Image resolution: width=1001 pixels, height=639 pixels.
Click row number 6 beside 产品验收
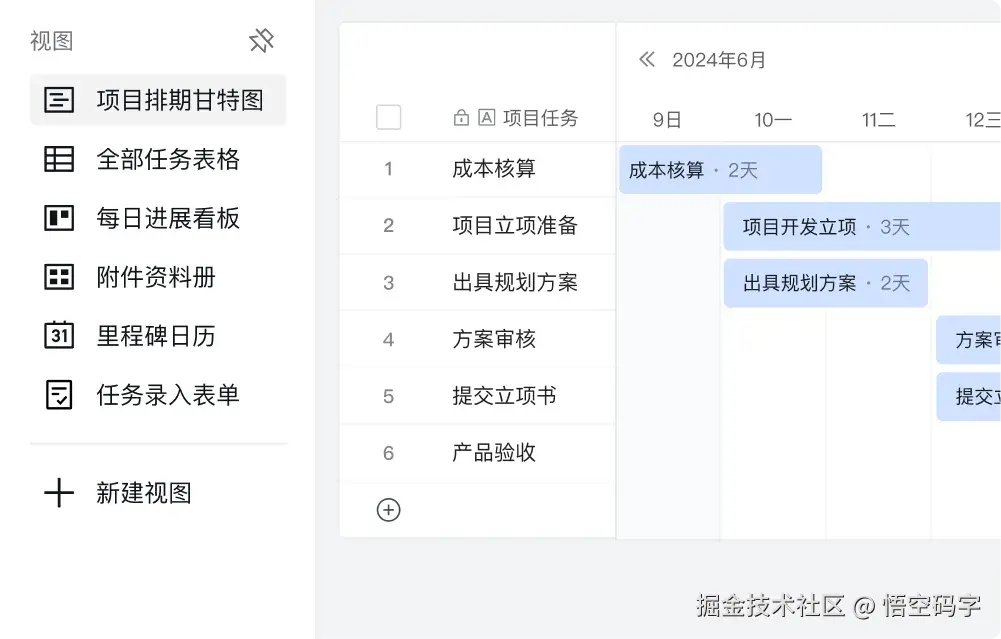[389, 453]
